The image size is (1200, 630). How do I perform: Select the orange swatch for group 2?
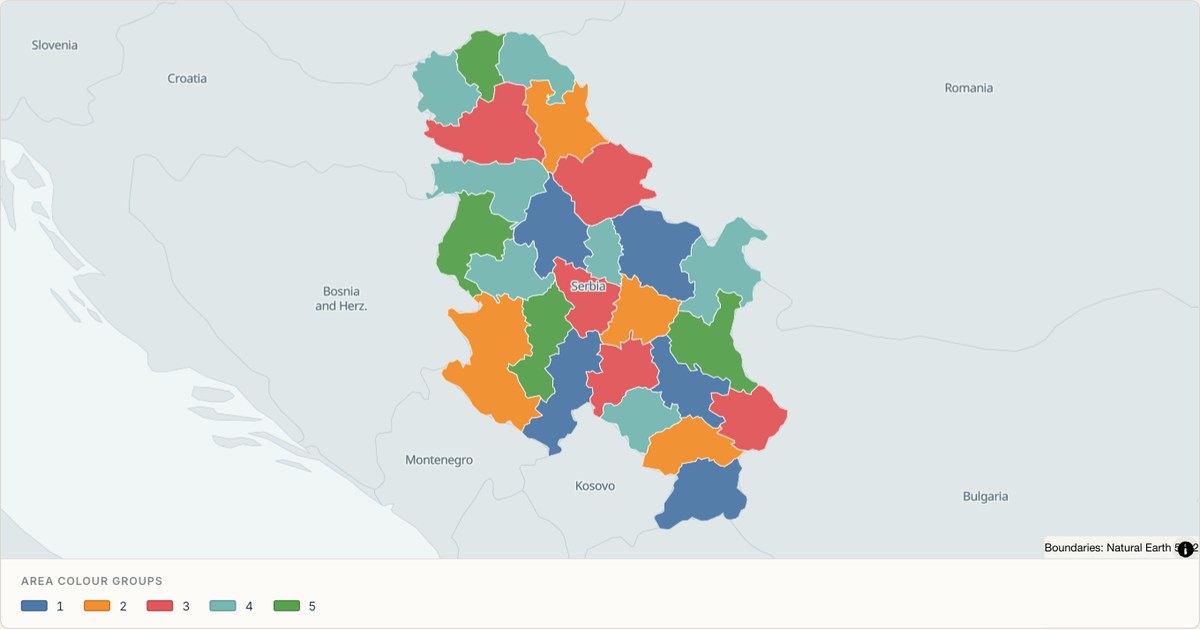[97, 606]
